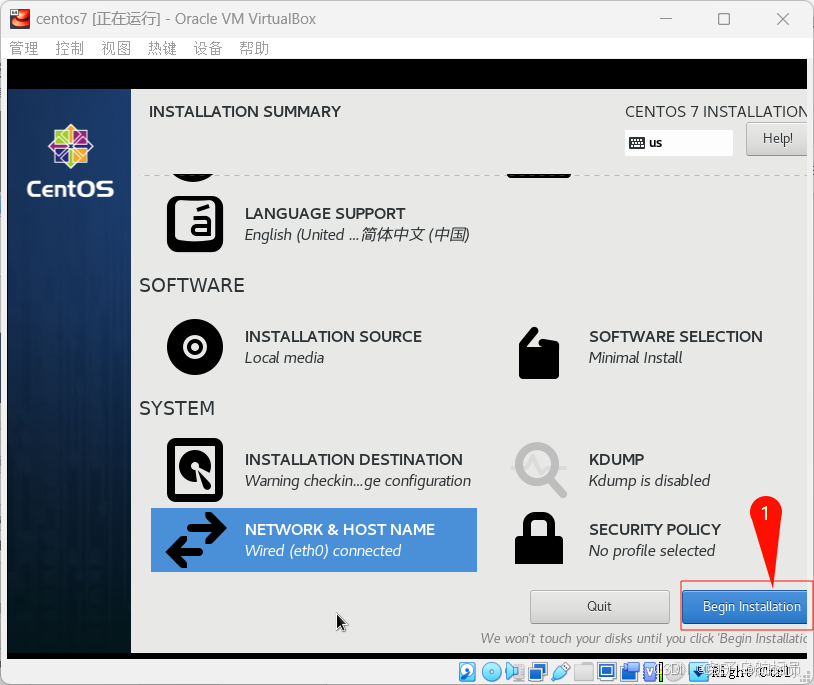Click the 'us' keyboard layout field

tap(679, 143)
